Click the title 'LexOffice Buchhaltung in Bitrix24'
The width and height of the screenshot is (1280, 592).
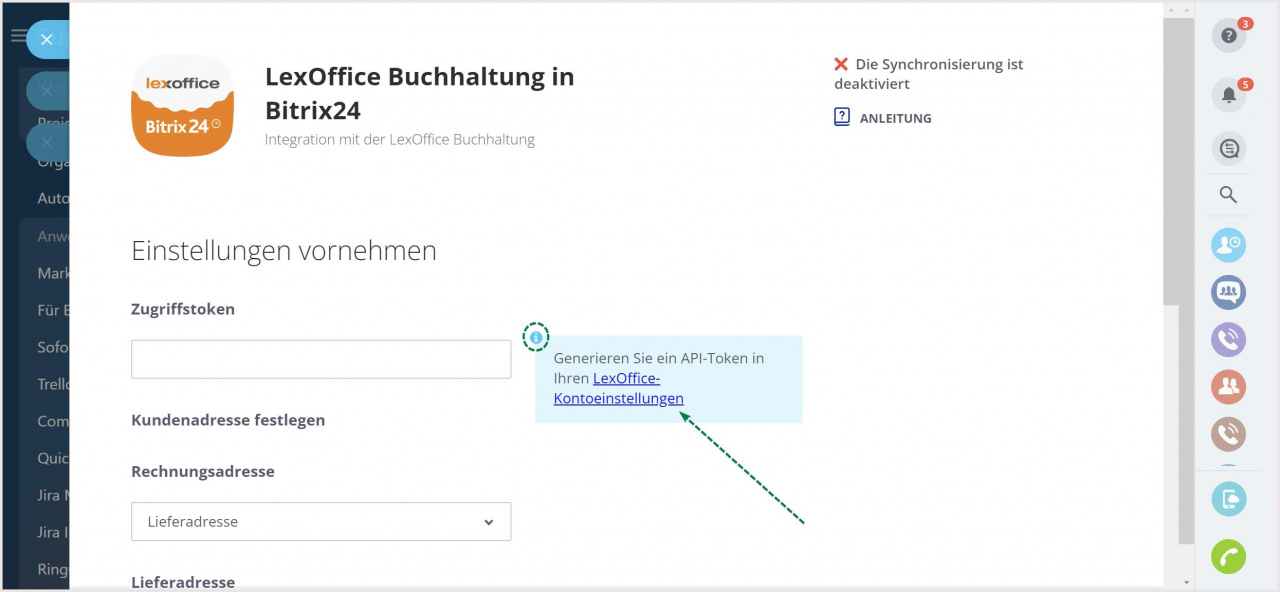(420, 93)
